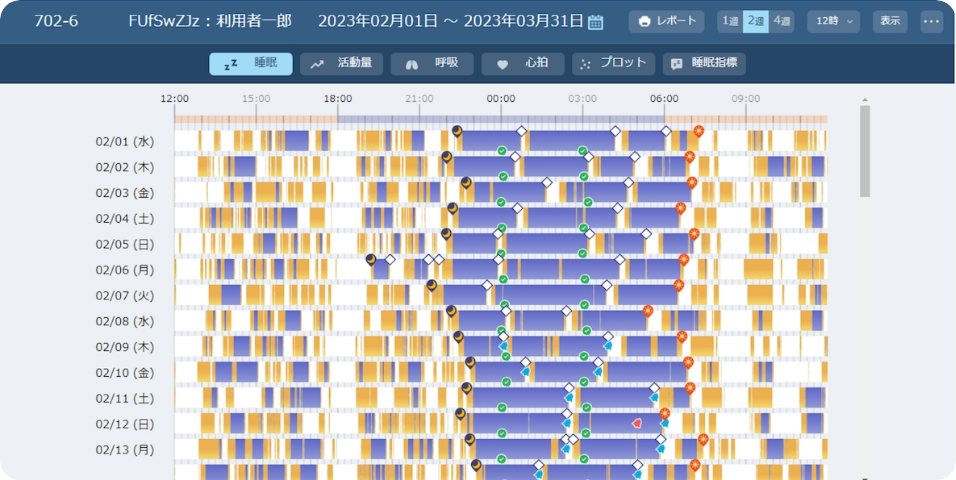The image size is (956, 480).
Task: Click the レポート print button
Action: point(667,21)
